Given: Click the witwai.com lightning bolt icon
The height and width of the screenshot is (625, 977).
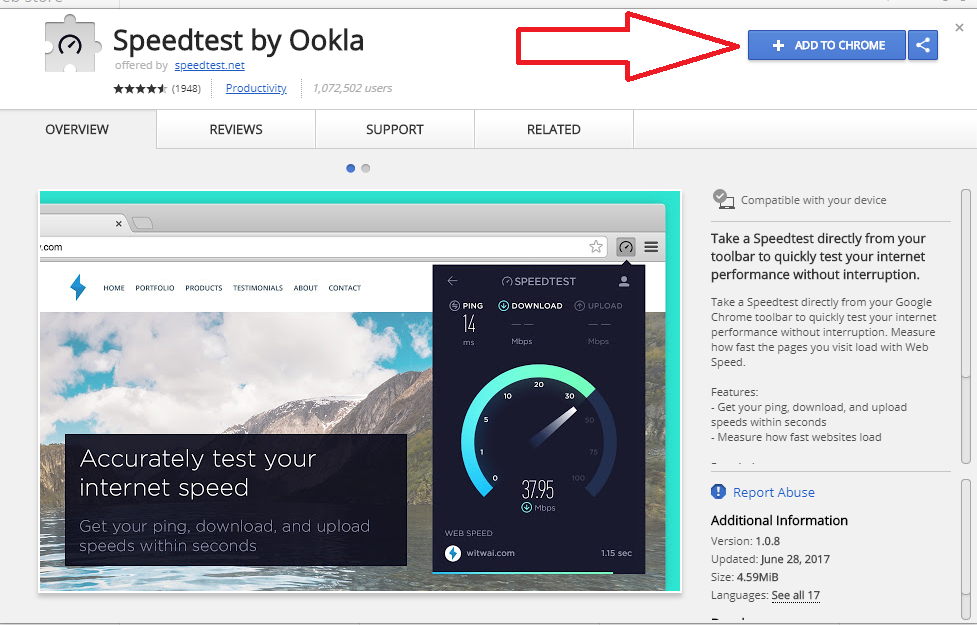Looking at the screenshot, I should point(453,553).
